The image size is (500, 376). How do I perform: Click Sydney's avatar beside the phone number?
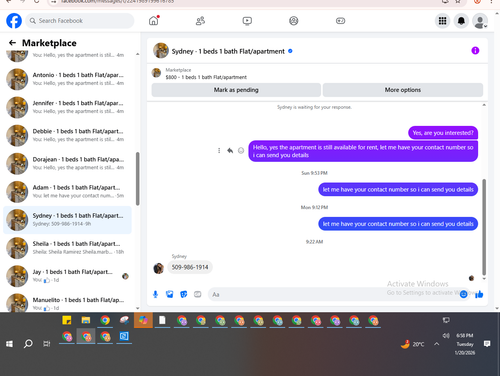[x=159, y=268]
